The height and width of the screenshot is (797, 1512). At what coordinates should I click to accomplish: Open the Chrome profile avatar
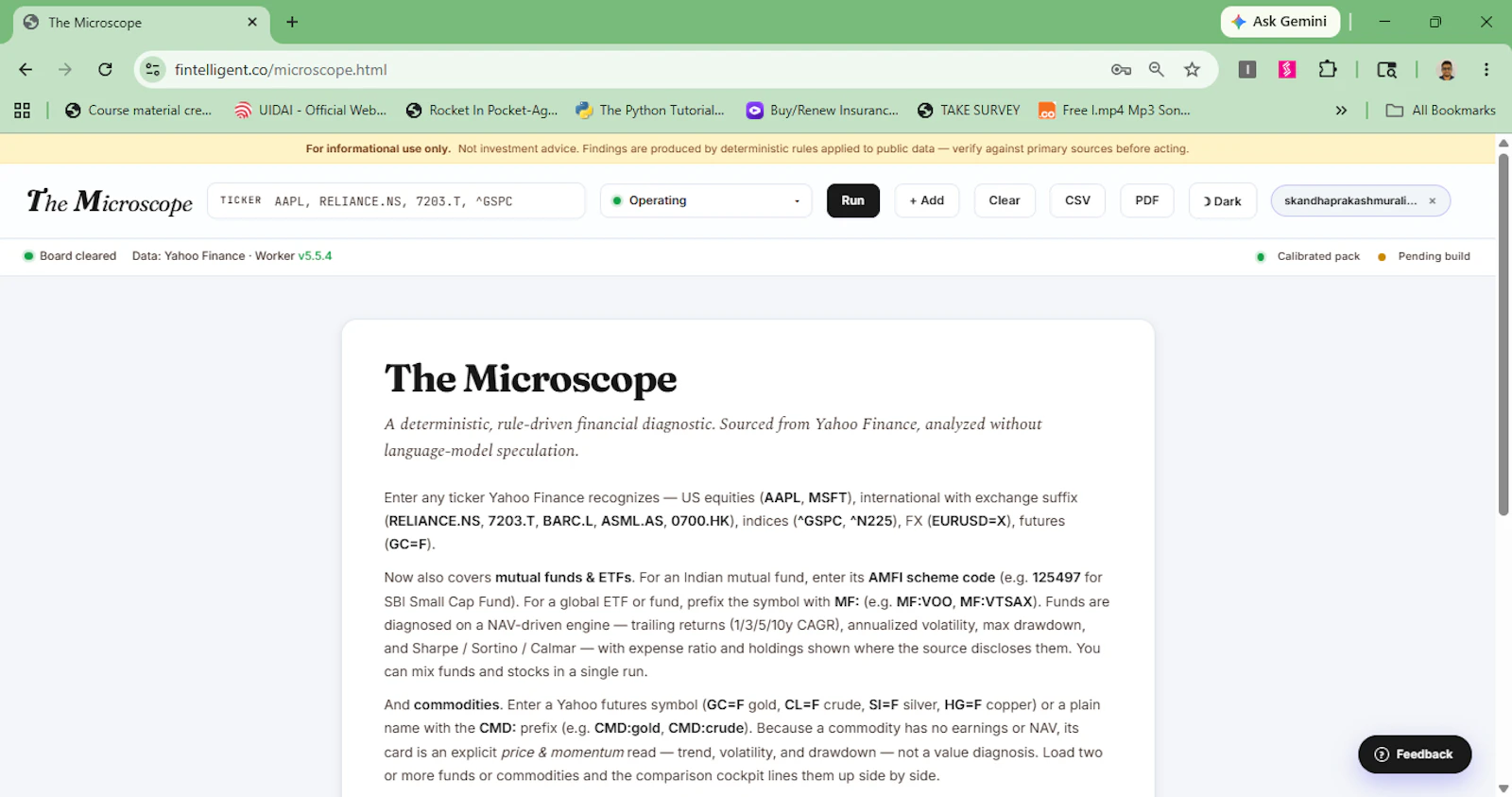click(x=1446, y=69)
